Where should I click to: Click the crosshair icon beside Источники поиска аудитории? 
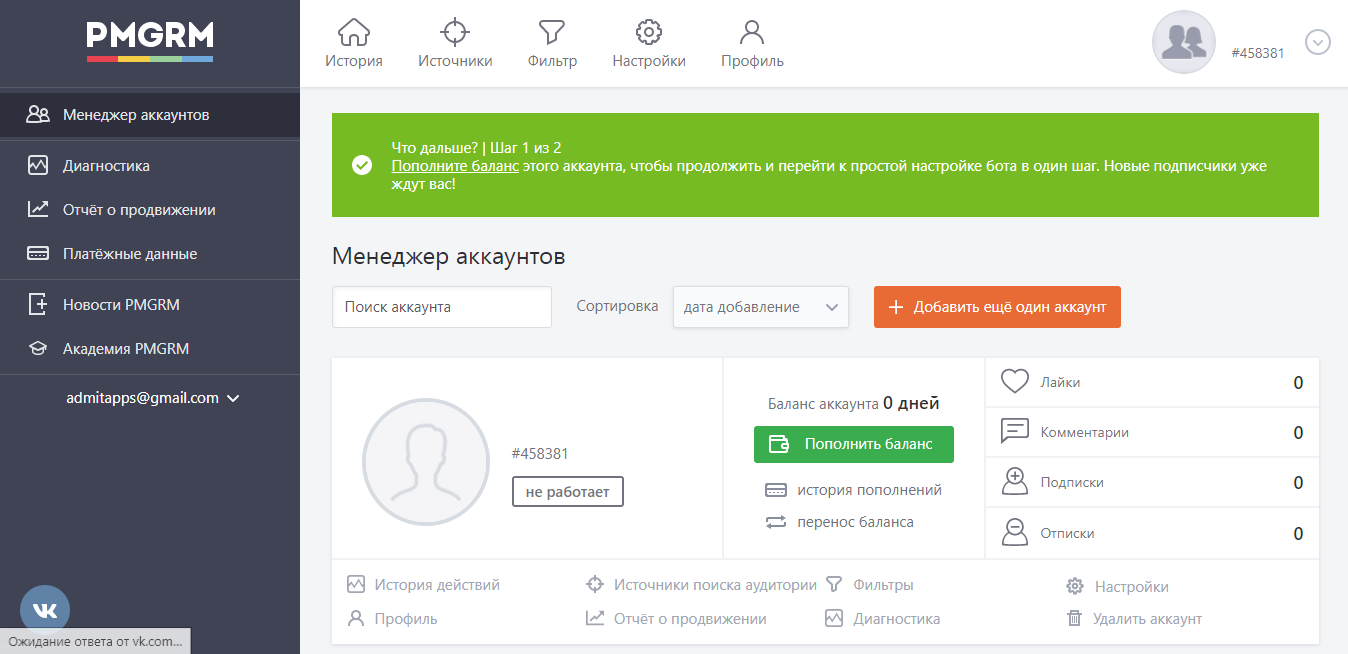click(x=595, y=584)
